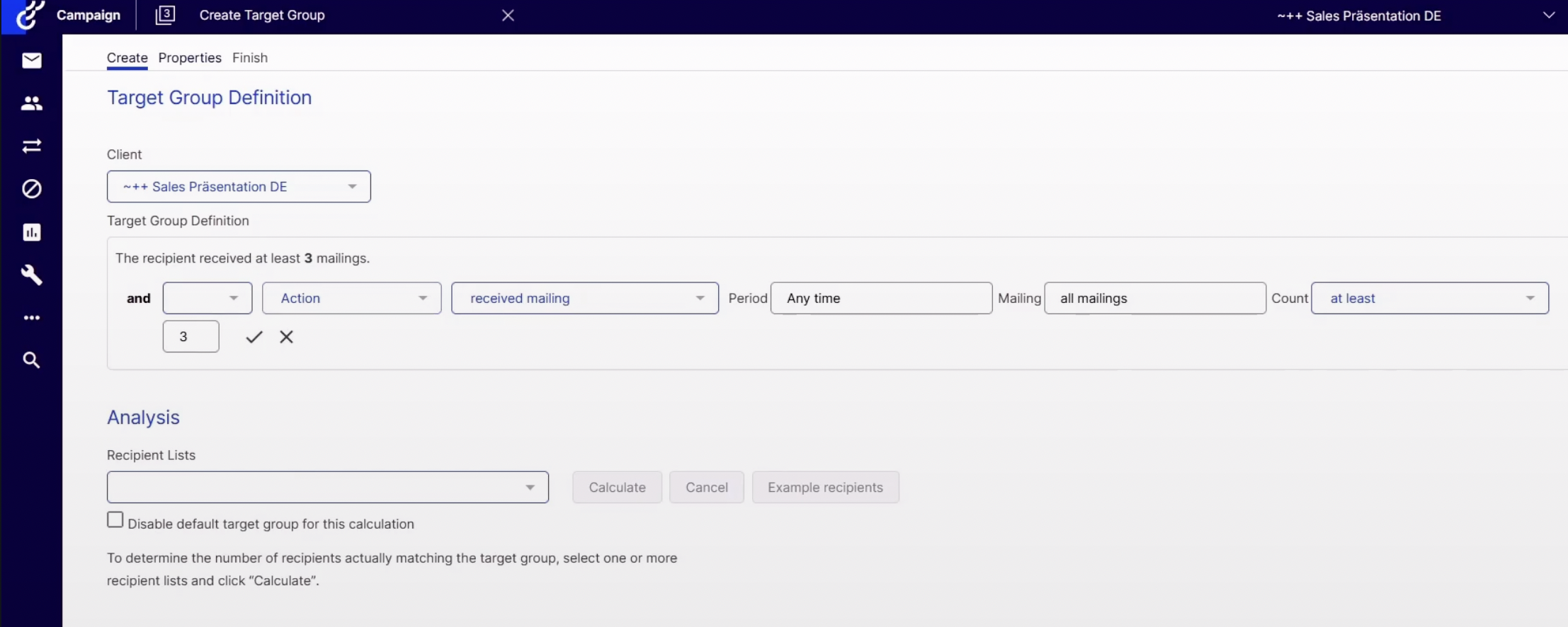
Task: Confirm condition with the checkmark icon
Action: (x=254, y=337)
